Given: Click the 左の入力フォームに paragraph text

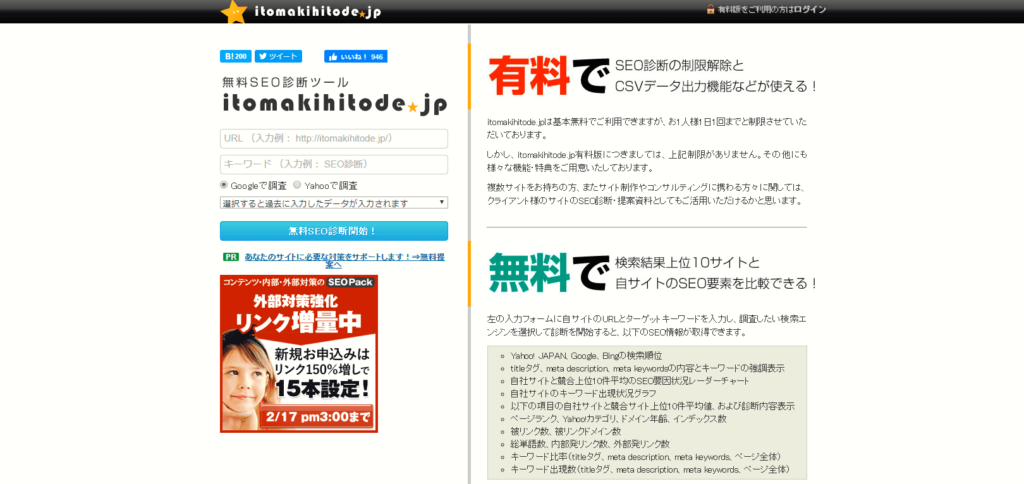Looking at the screenshot, I should pos(648,326).
